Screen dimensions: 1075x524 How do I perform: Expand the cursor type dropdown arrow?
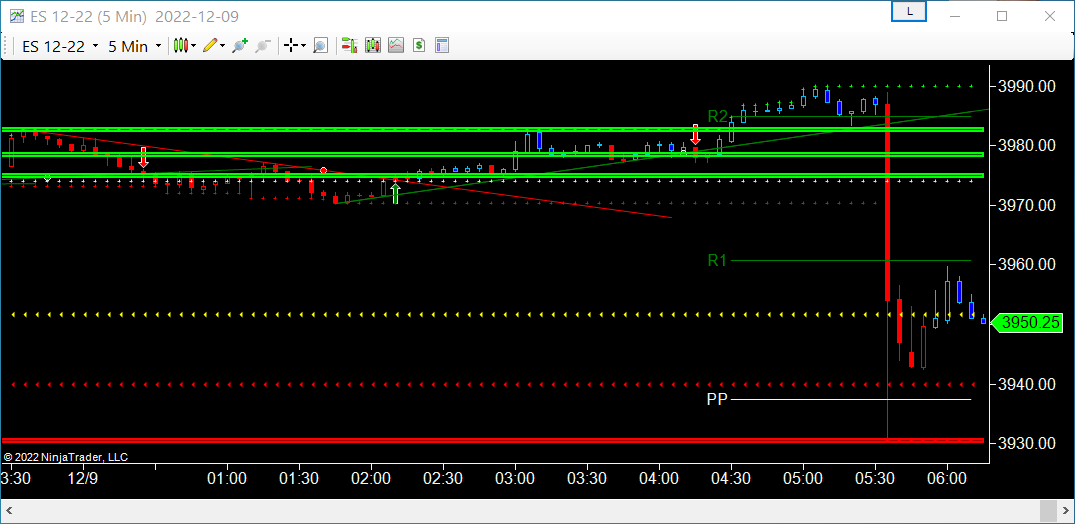[x=303, y=46]
